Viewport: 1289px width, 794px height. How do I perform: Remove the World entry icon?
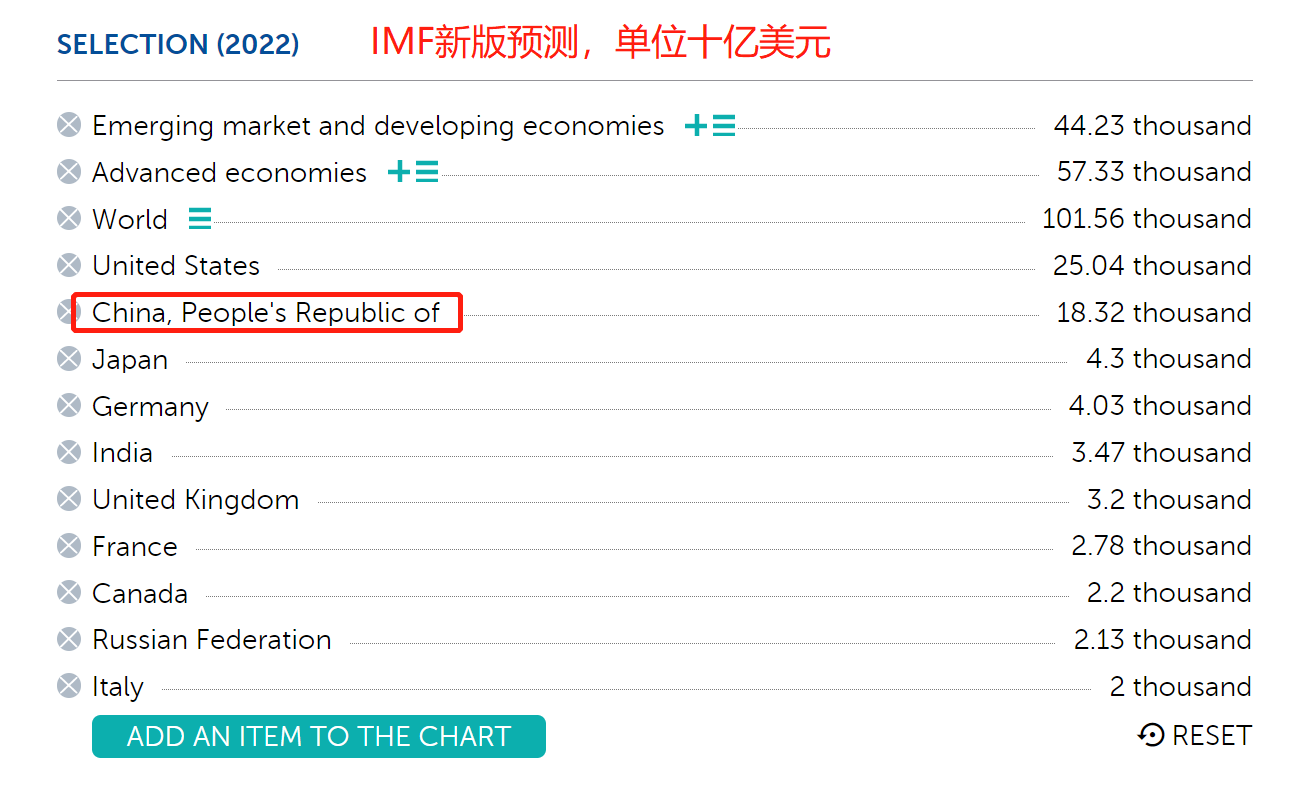tap(69, 219)
